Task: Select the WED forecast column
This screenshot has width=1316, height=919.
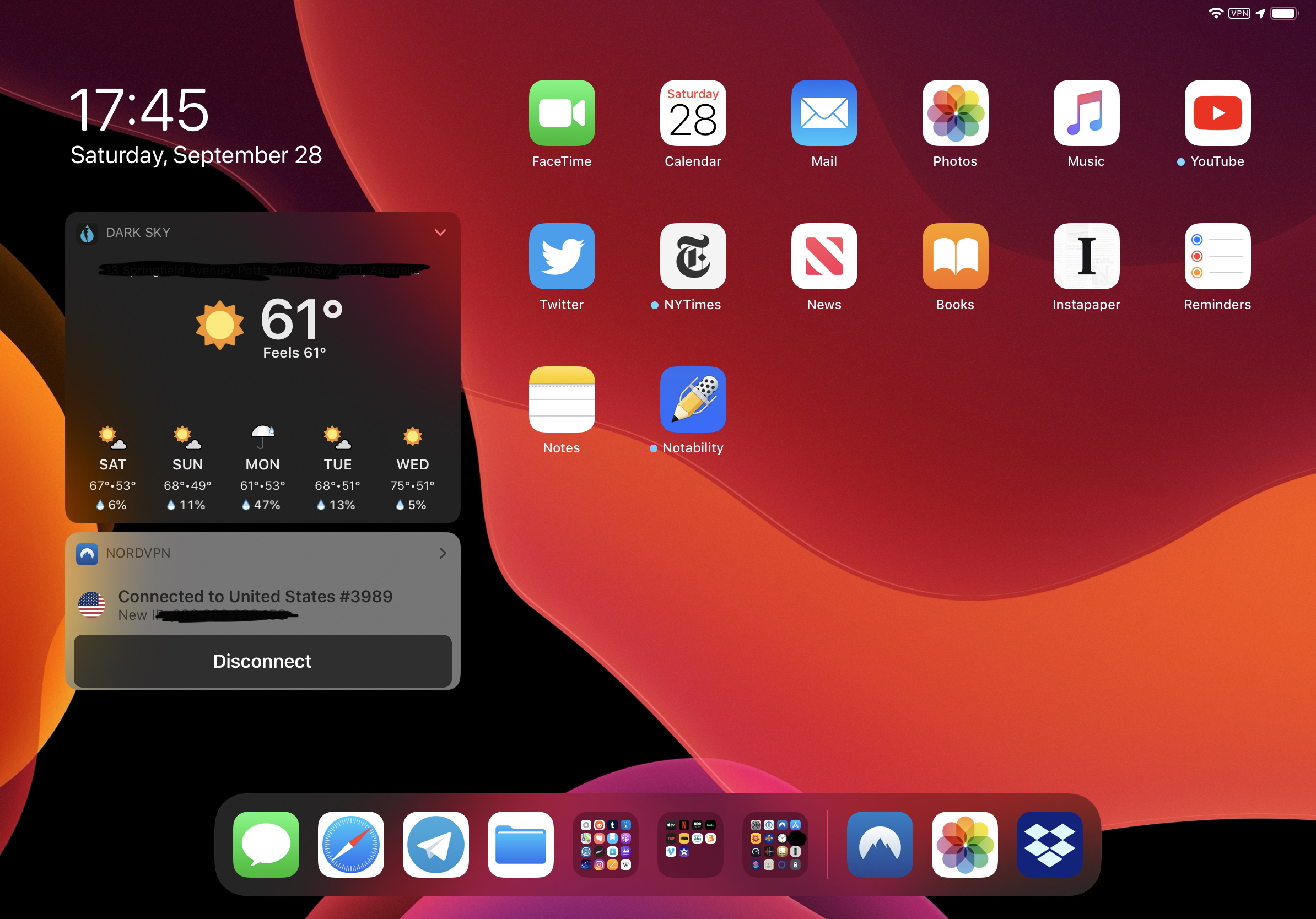Action: pyautogui.click(x=413, y=468)
